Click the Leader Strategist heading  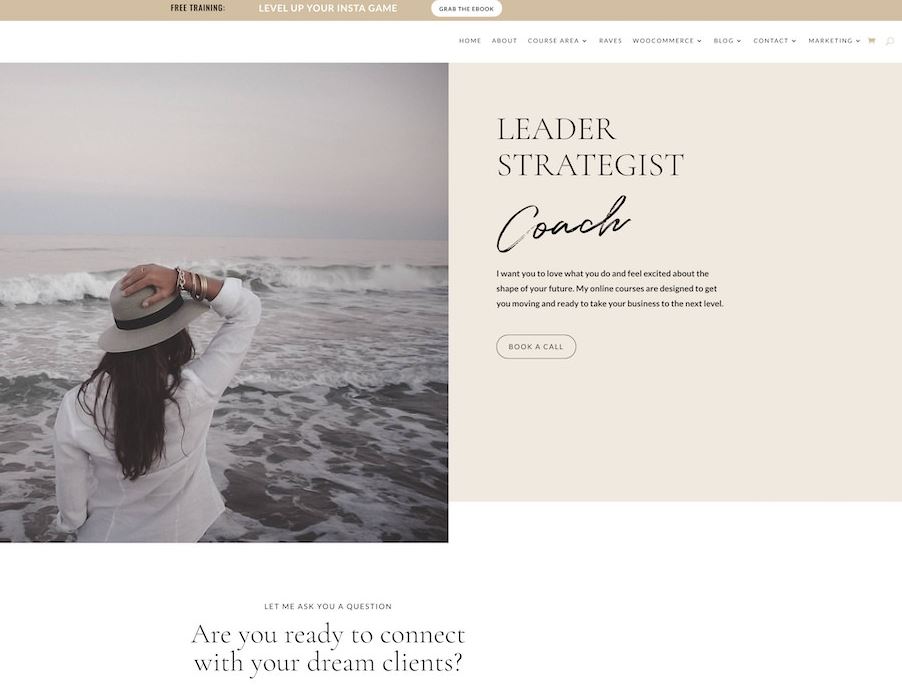coord(590,147)
